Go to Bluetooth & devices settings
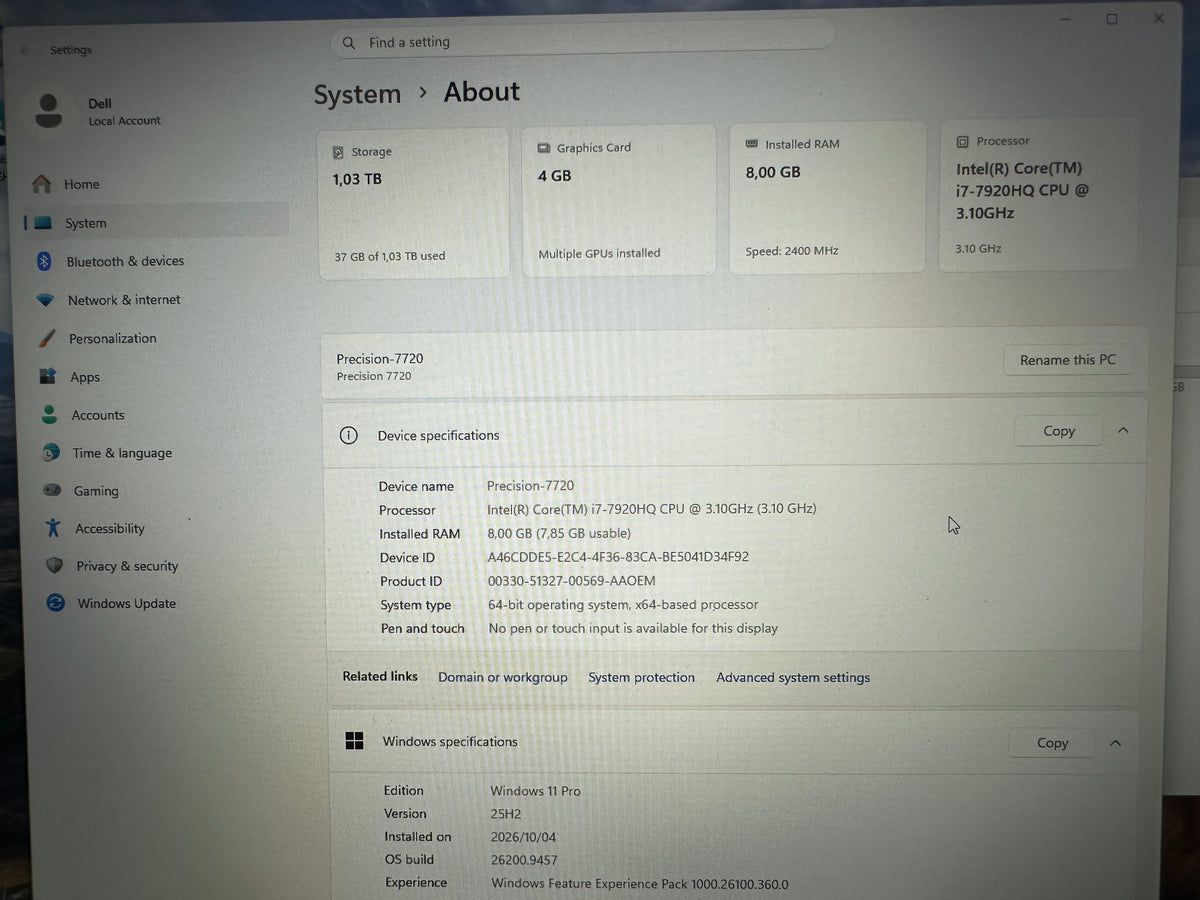This screenshot has width=1200, height=900. 125,261
